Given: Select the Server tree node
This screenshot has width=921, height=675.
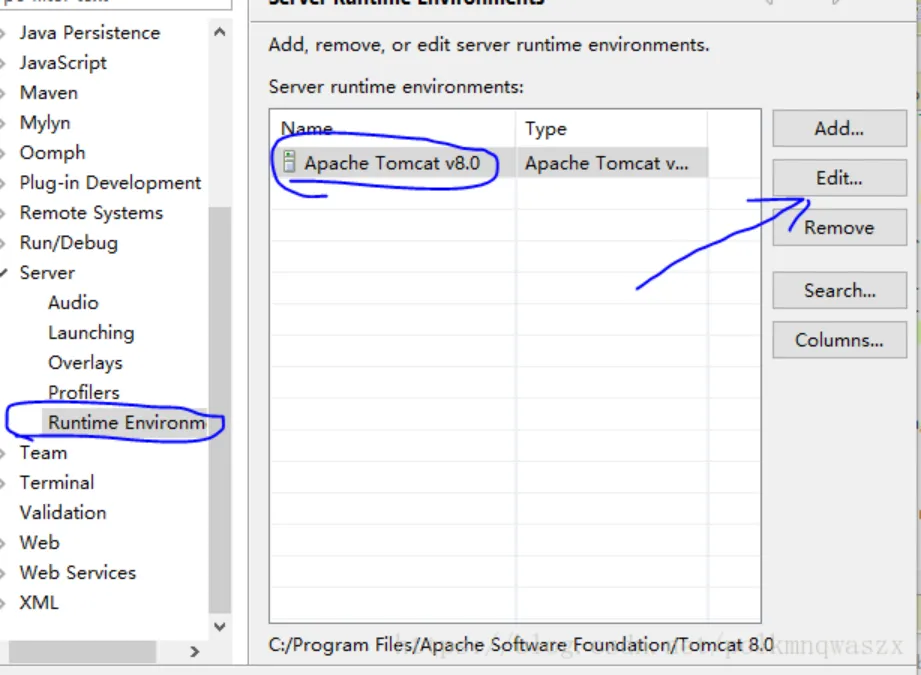Looking at the screenshot, I should pos(47,272).
